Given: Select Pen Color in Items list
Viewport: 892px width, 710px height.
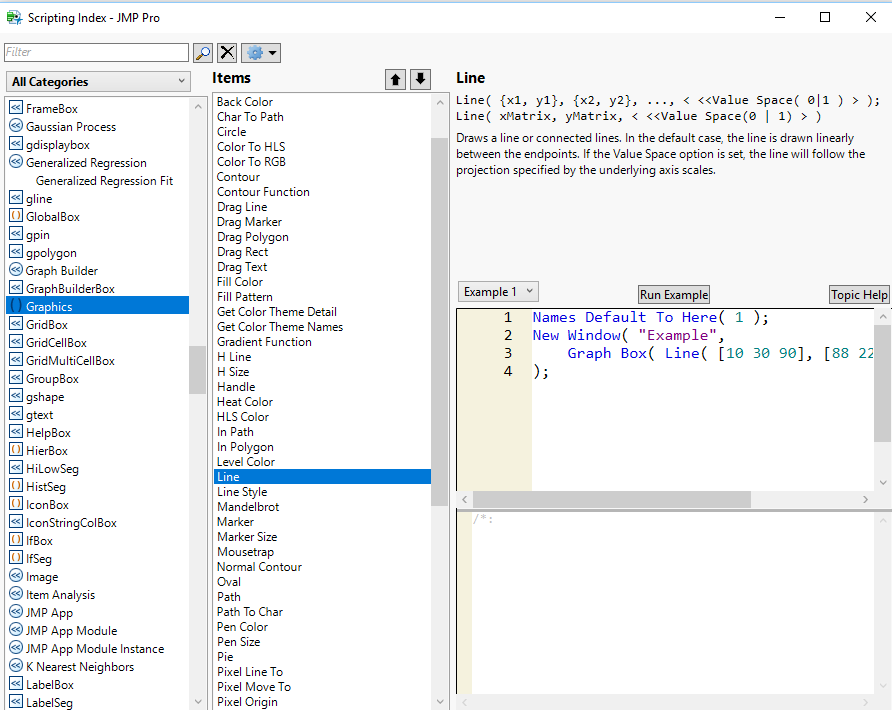Looking at the screenshot, I should pyautogui.click(x=242, y=627).
